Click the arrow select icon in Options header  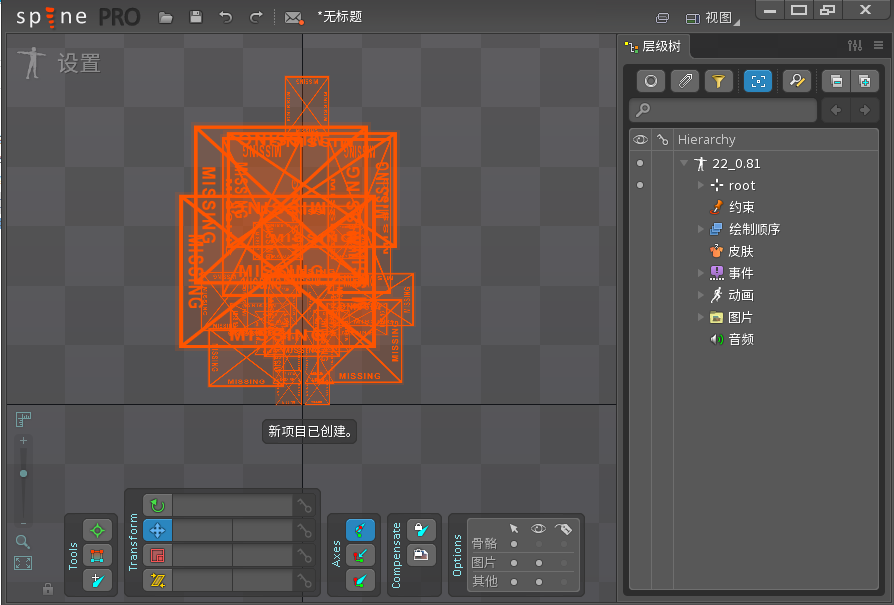coord(514,529)
